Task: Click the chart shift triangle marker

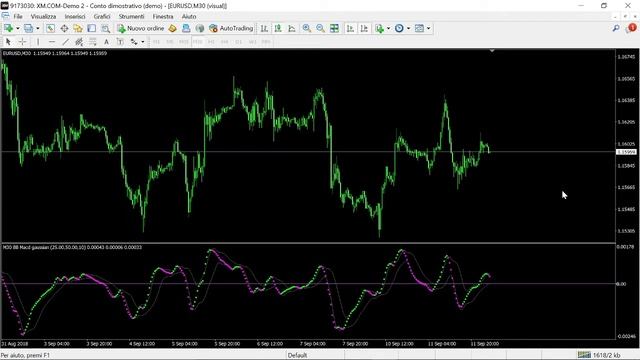Action: (492, 51)
